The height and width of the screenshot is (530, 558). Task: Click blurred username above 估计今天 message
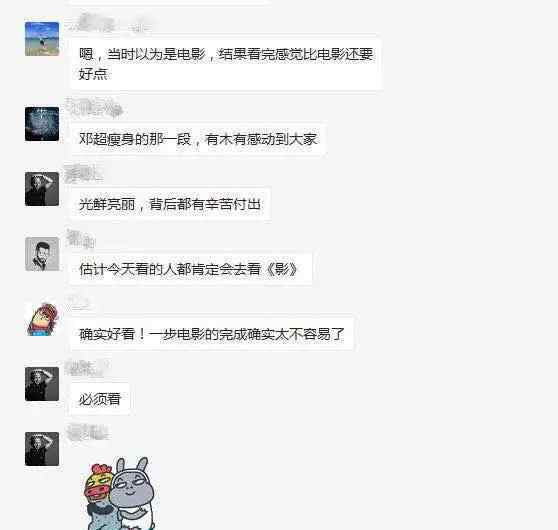(80, 238)
